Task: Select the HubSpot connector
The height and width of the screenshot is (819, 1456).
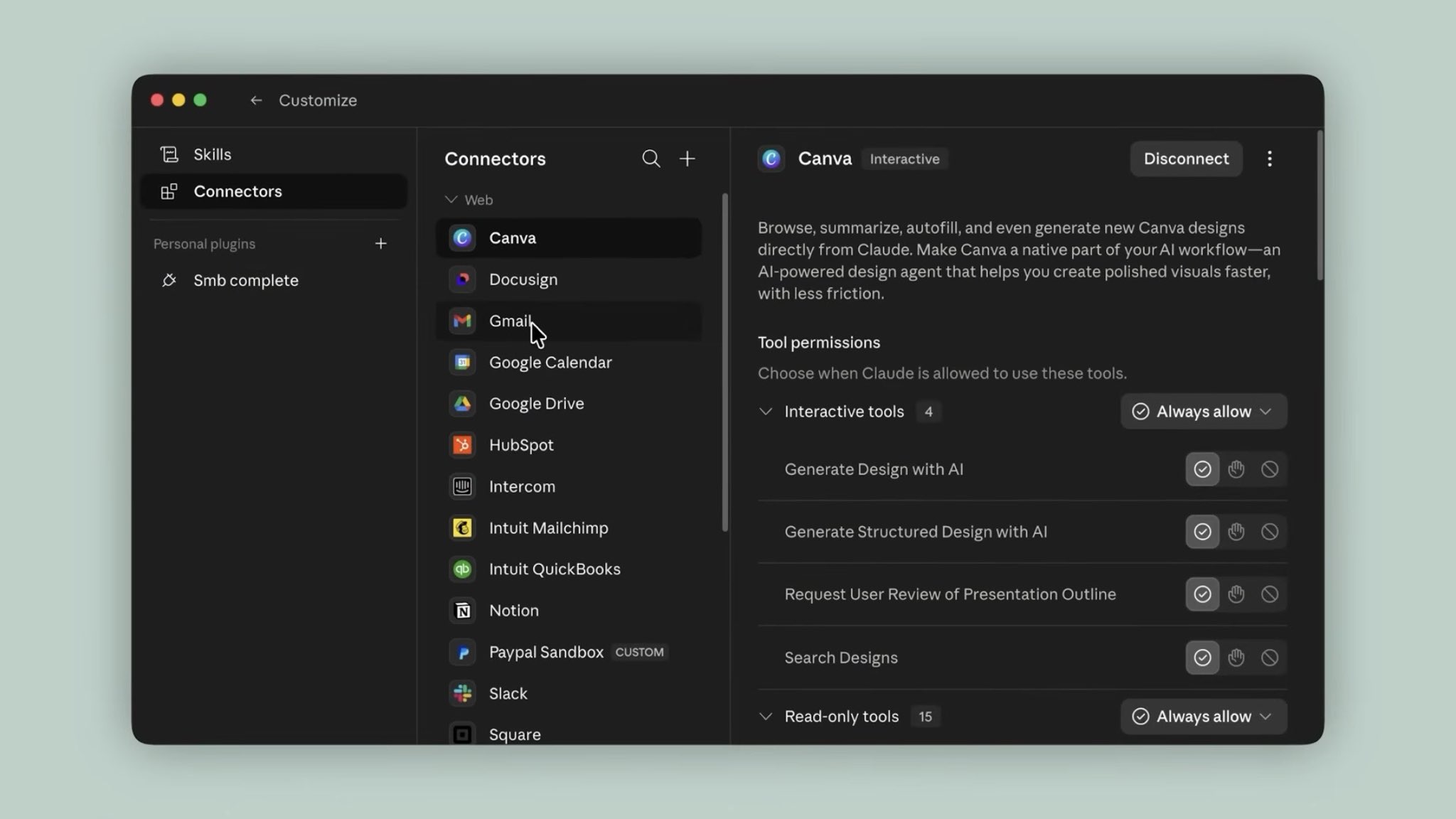Action: click(x=569, y=445)
